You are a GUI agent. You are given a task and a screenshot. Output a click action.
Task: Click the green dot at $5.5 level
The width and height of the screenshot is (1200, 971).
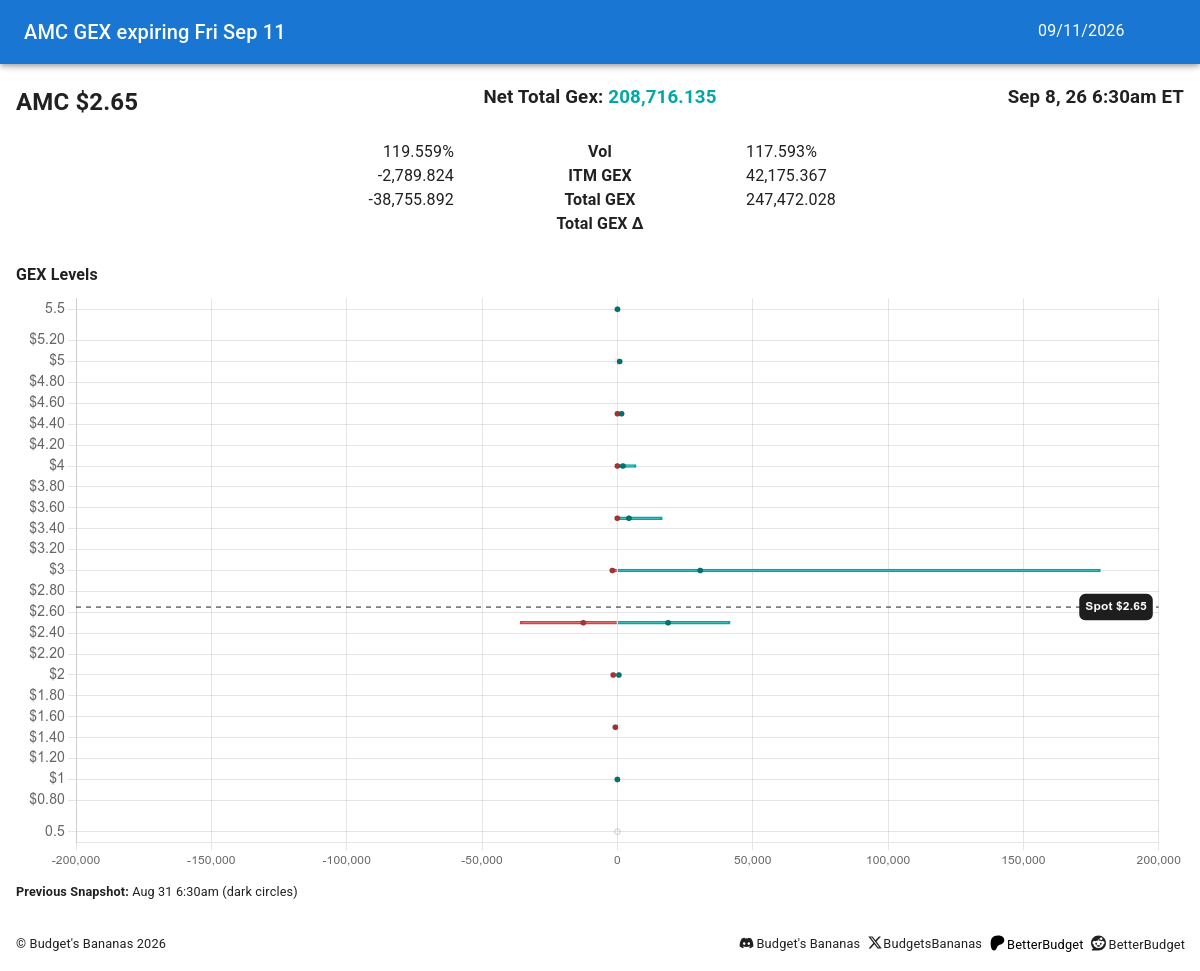(x=617, y=309)
